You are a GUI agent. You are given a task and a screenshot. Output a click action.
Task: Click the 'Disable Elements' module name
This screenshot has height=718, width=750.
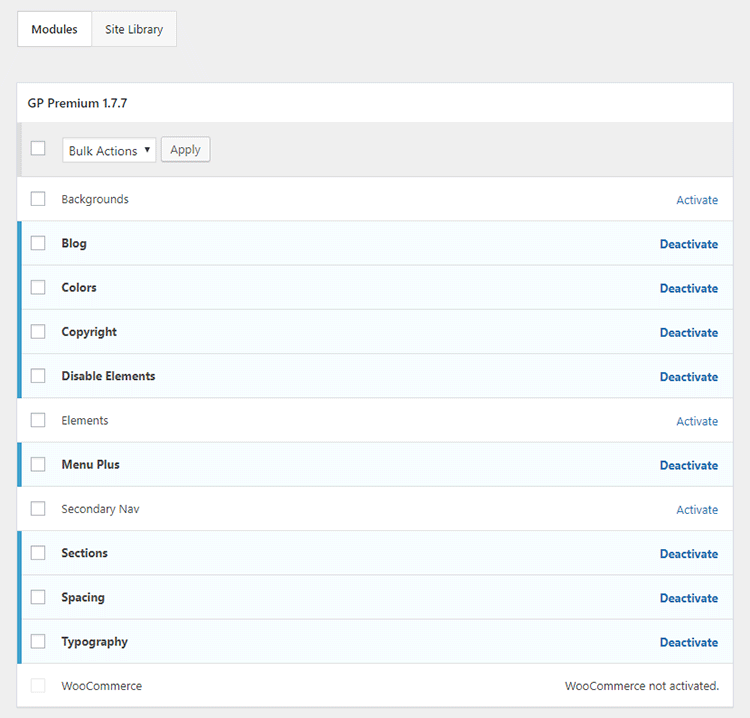(108, 376)
